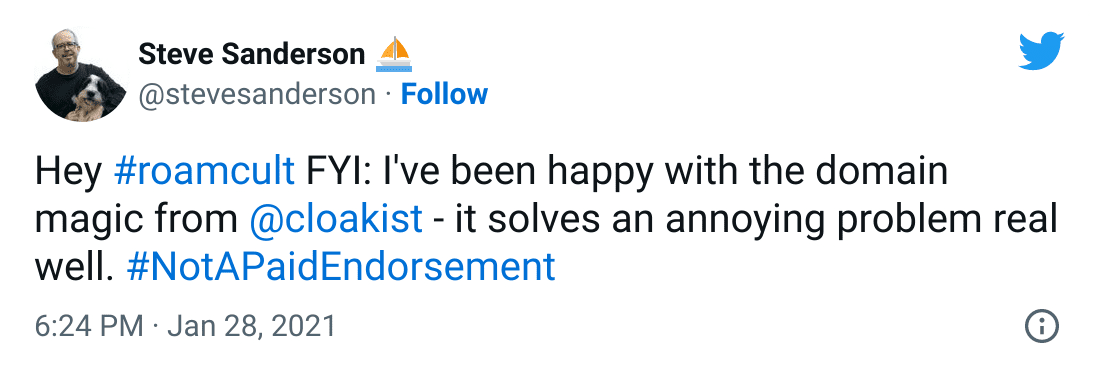
Task: Visit the @stevesanderson handle link
Action: point(257,94)
